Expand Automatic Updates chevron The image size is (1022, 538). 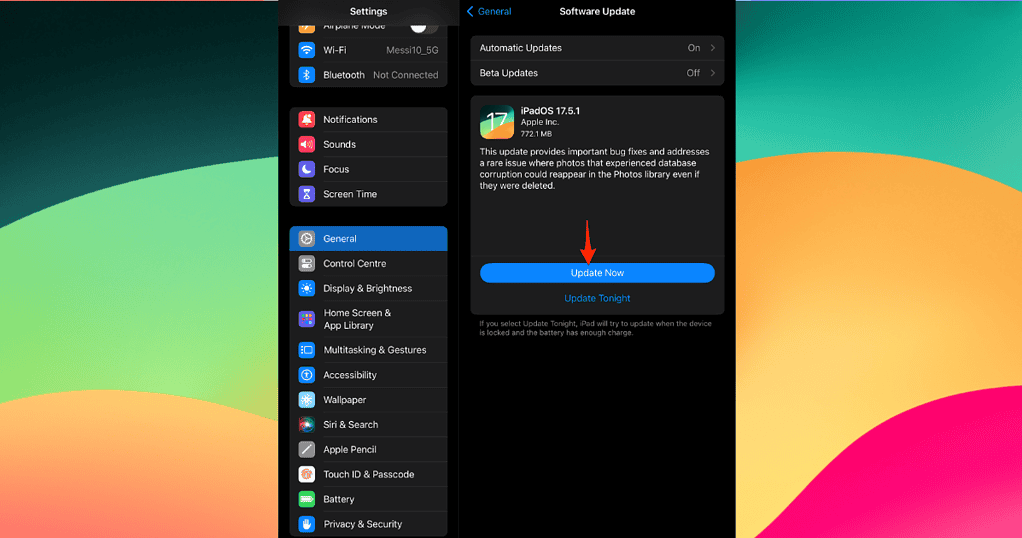point(713,48)
